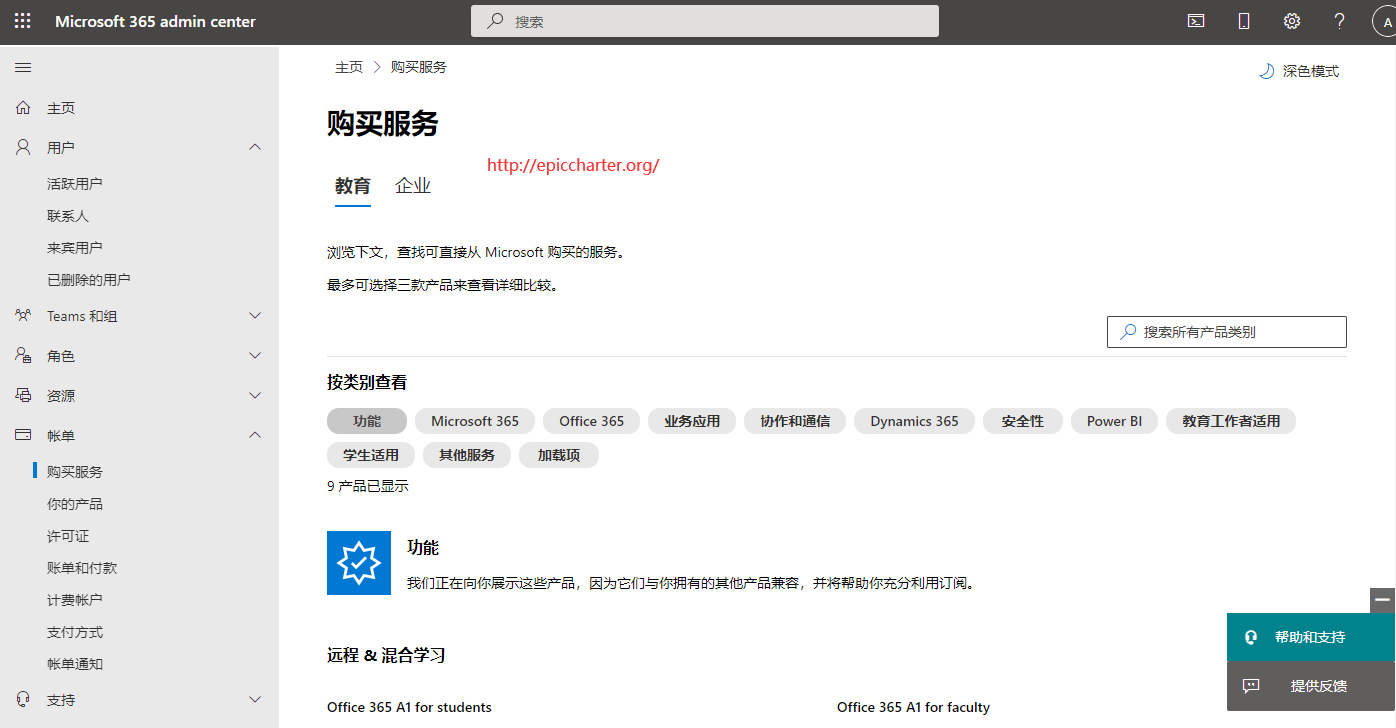Expand the 支持 section chevron
The image size is (1396, 728).
tap(255, 699)
